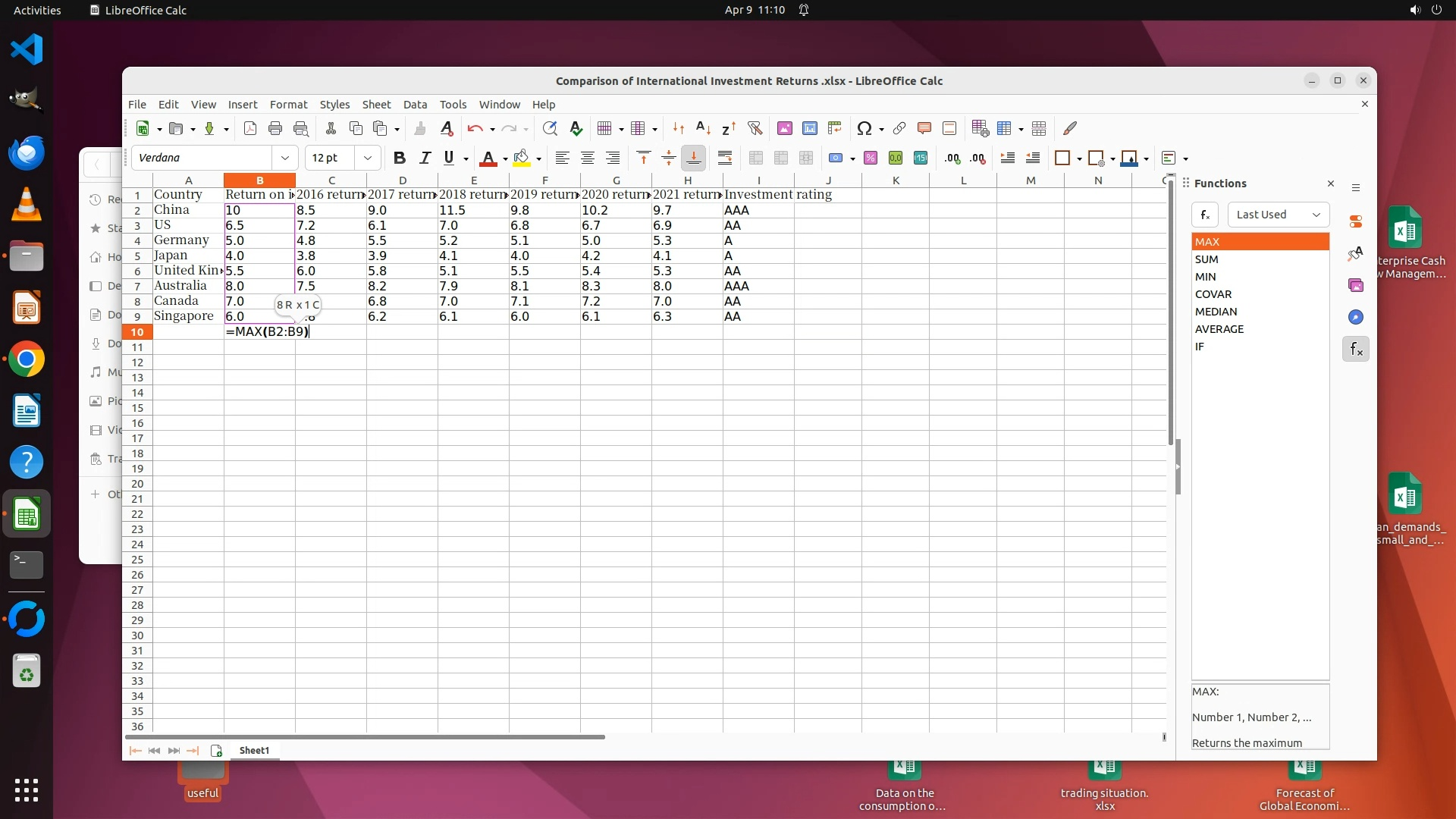Format selected cells as percent

[x=871, y=158]
